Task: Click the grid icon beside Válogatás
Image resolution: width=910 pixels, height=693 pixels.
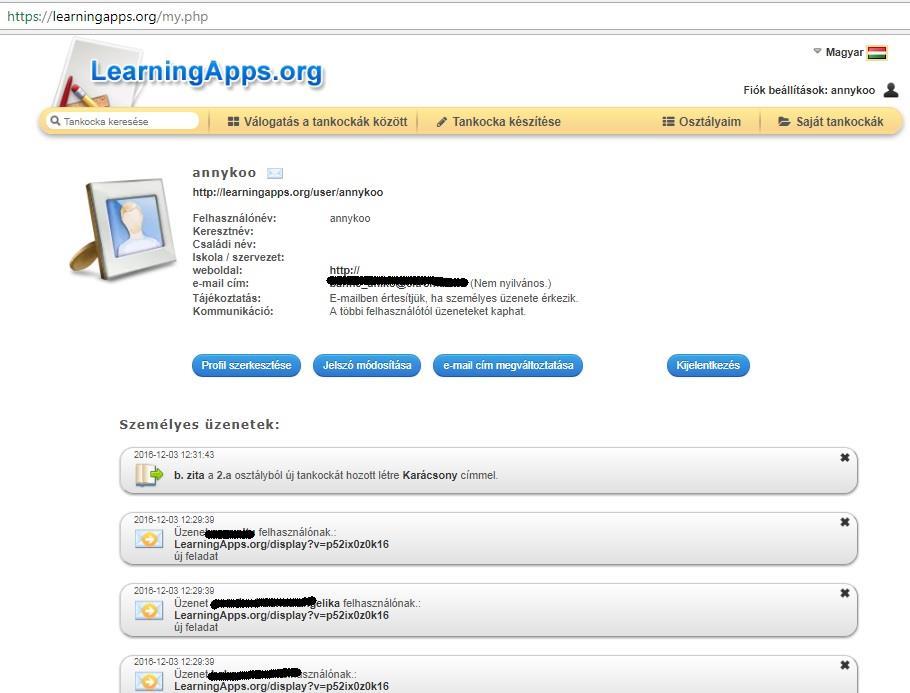Action: coord(233,122)
